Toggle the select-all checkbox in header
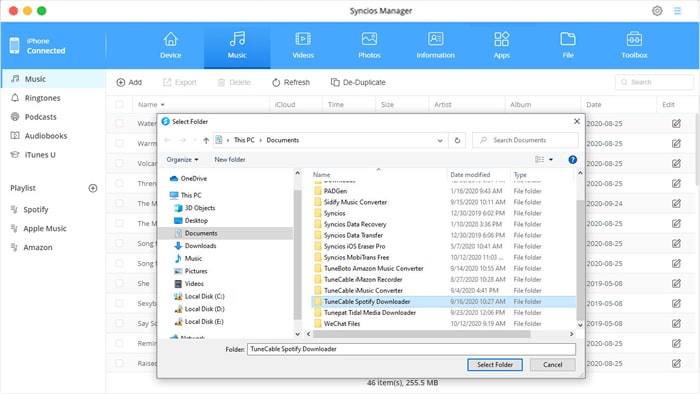Viewport: 700px width, 394px height. pos(119,104)
